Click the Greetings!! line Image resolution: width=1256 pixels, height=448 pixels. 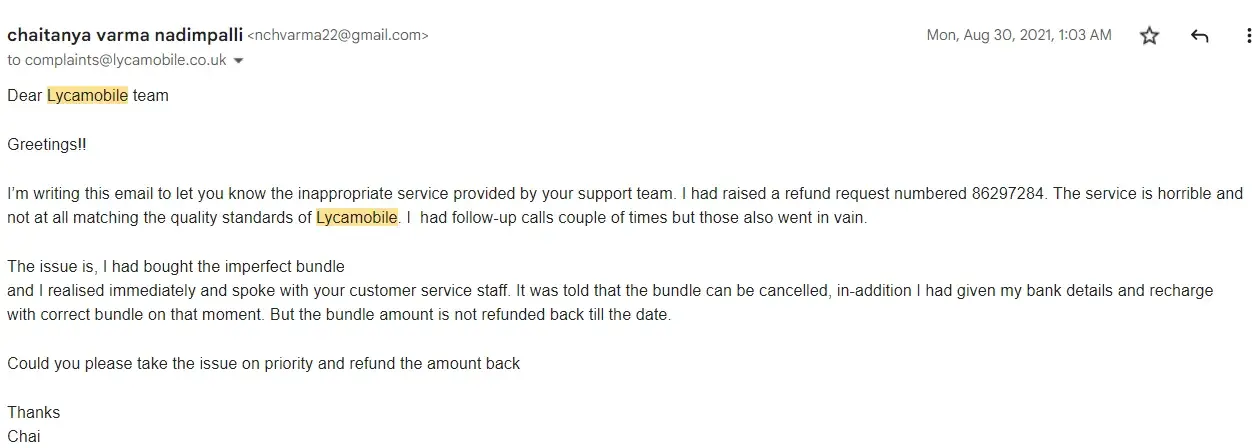click(47, 145)
